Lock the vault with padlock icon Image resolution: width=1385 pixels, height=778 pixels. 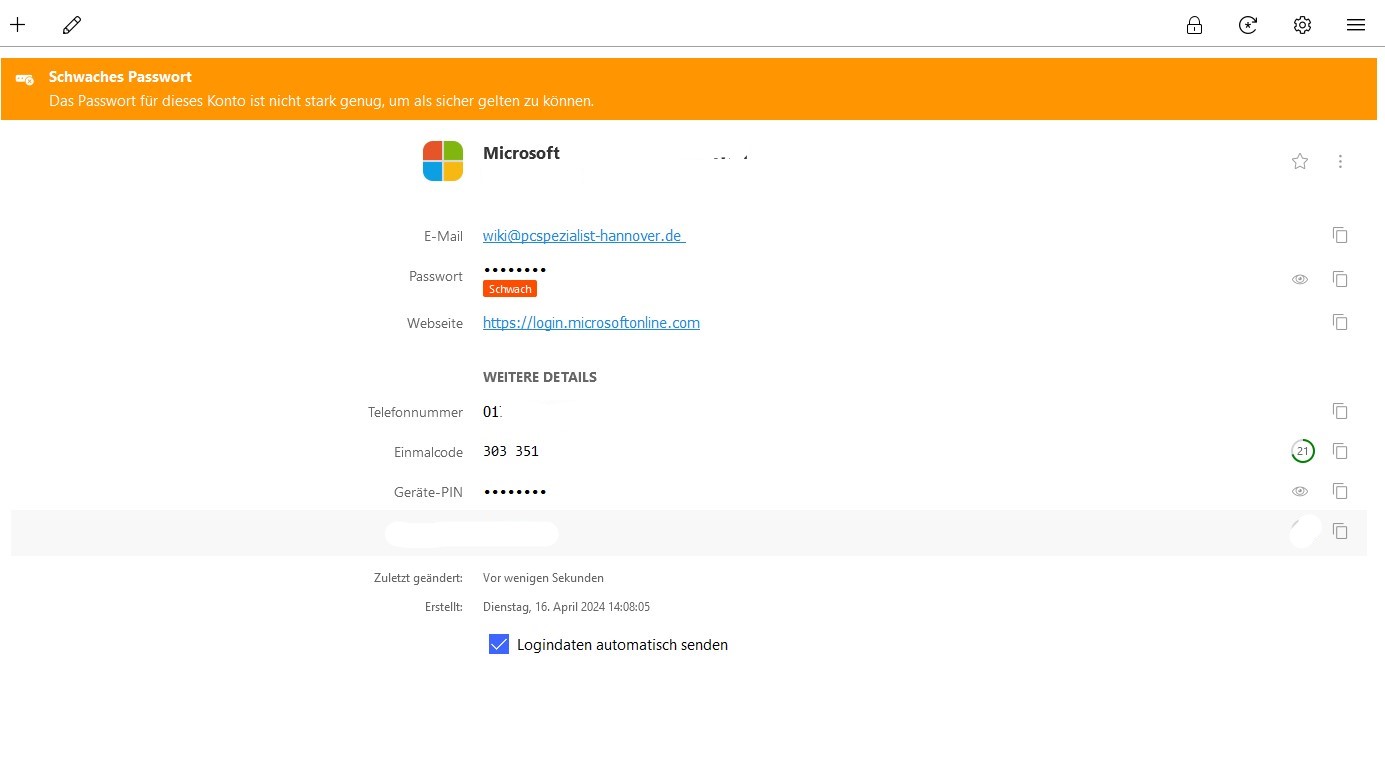(1194, 25)
